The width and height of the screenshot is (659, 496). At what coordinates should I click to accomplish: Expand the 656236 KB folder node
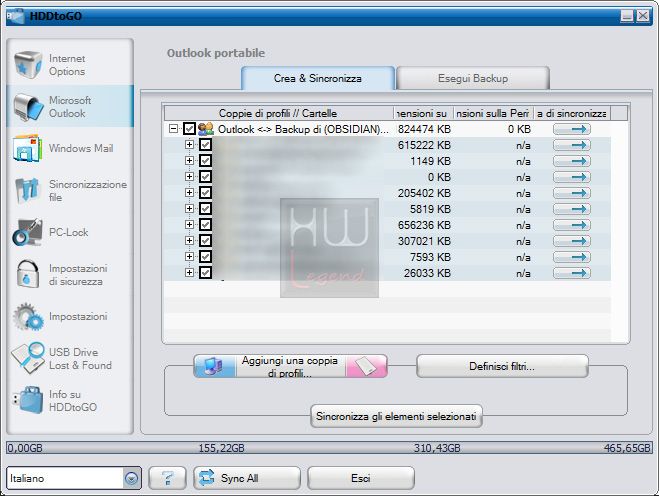tap(189, 224)
